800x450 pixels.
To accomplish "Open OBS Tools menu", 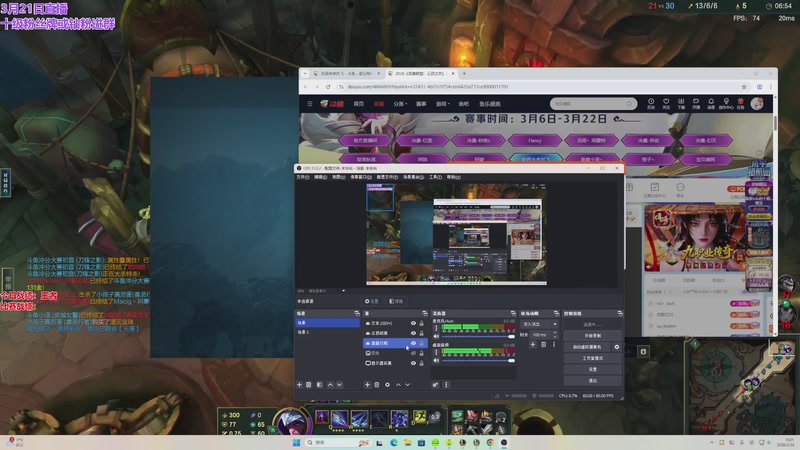I will (435, 177).
